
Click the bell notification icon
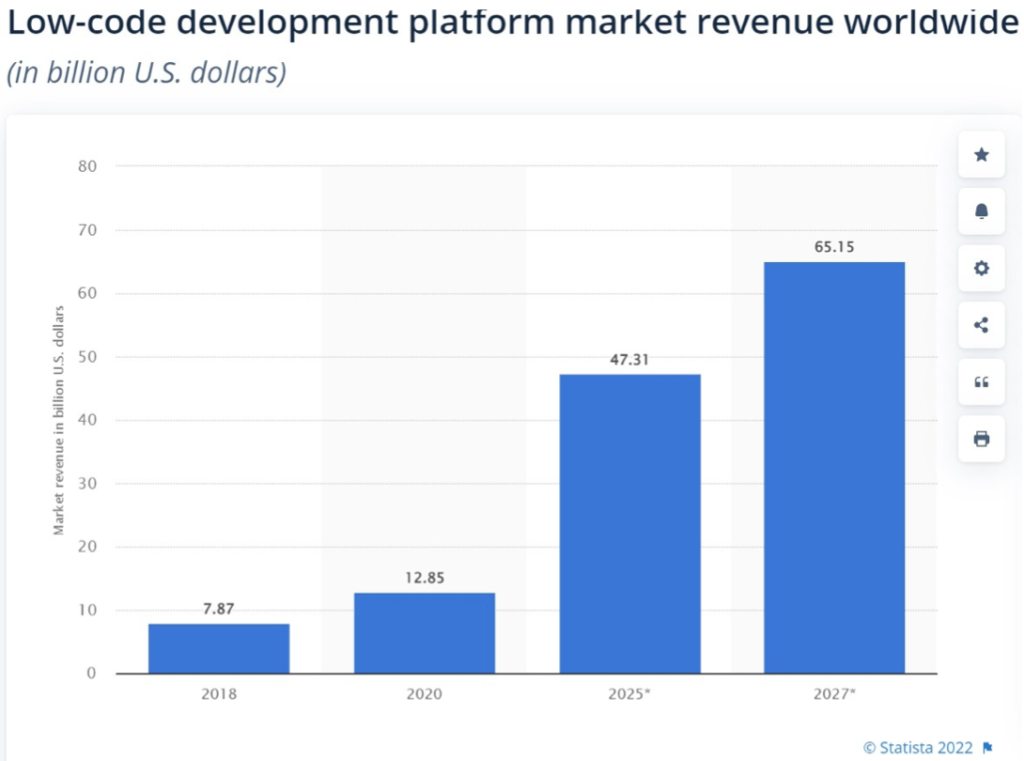[x=981, y=211]
